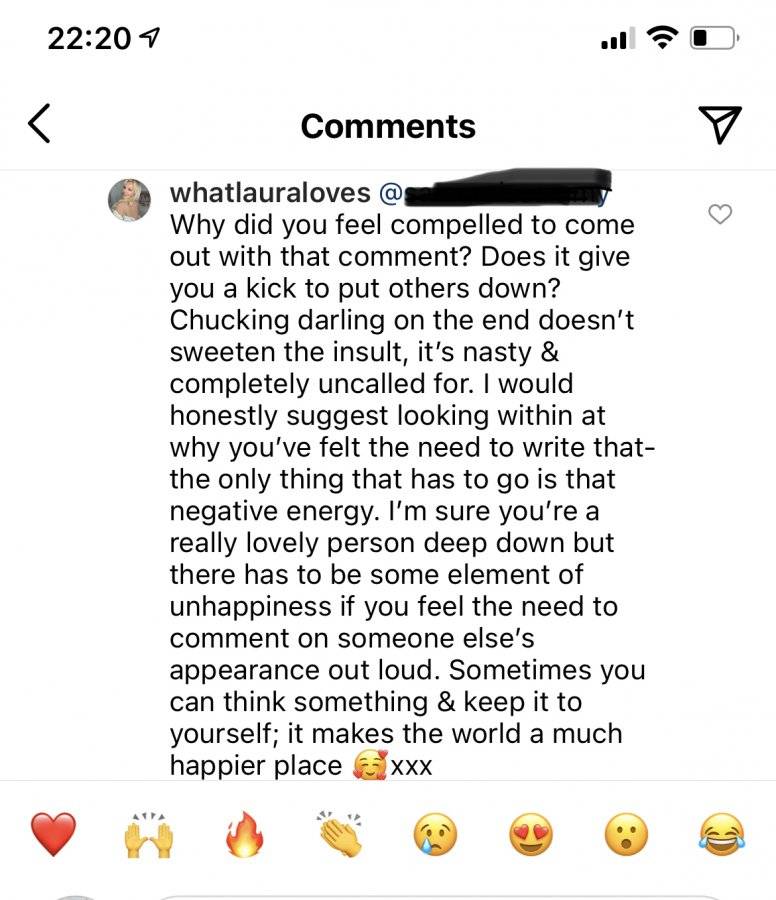Like the whatlauraloves comment heart

coord(720,214)
